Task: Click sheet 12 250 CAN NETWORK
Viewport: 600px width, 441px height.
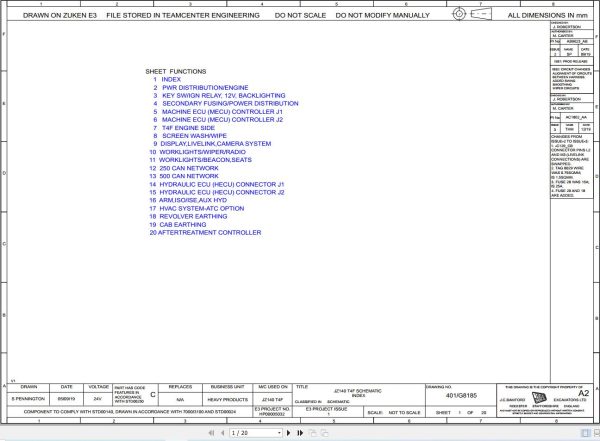Action: pyautogui.click(x=184, y=168)
